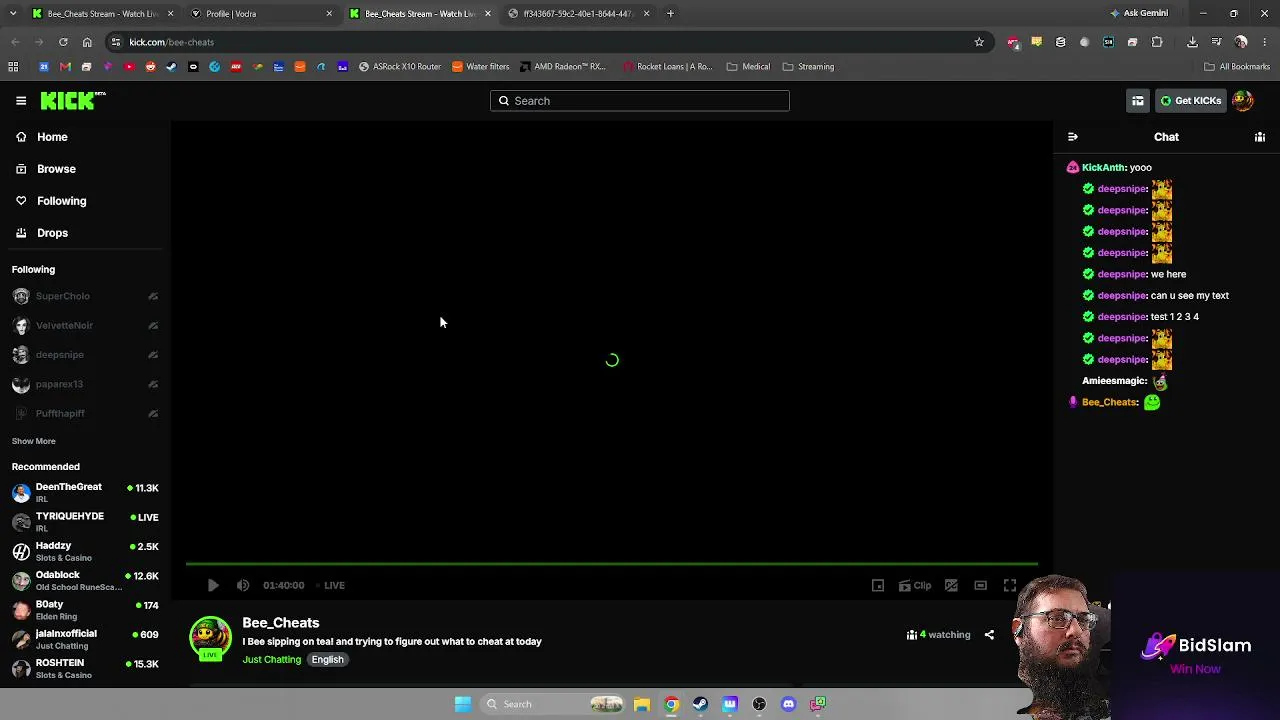Open ROSHTEIN recommended stream
Screen dimensions: 1280x720
(85, 668)
